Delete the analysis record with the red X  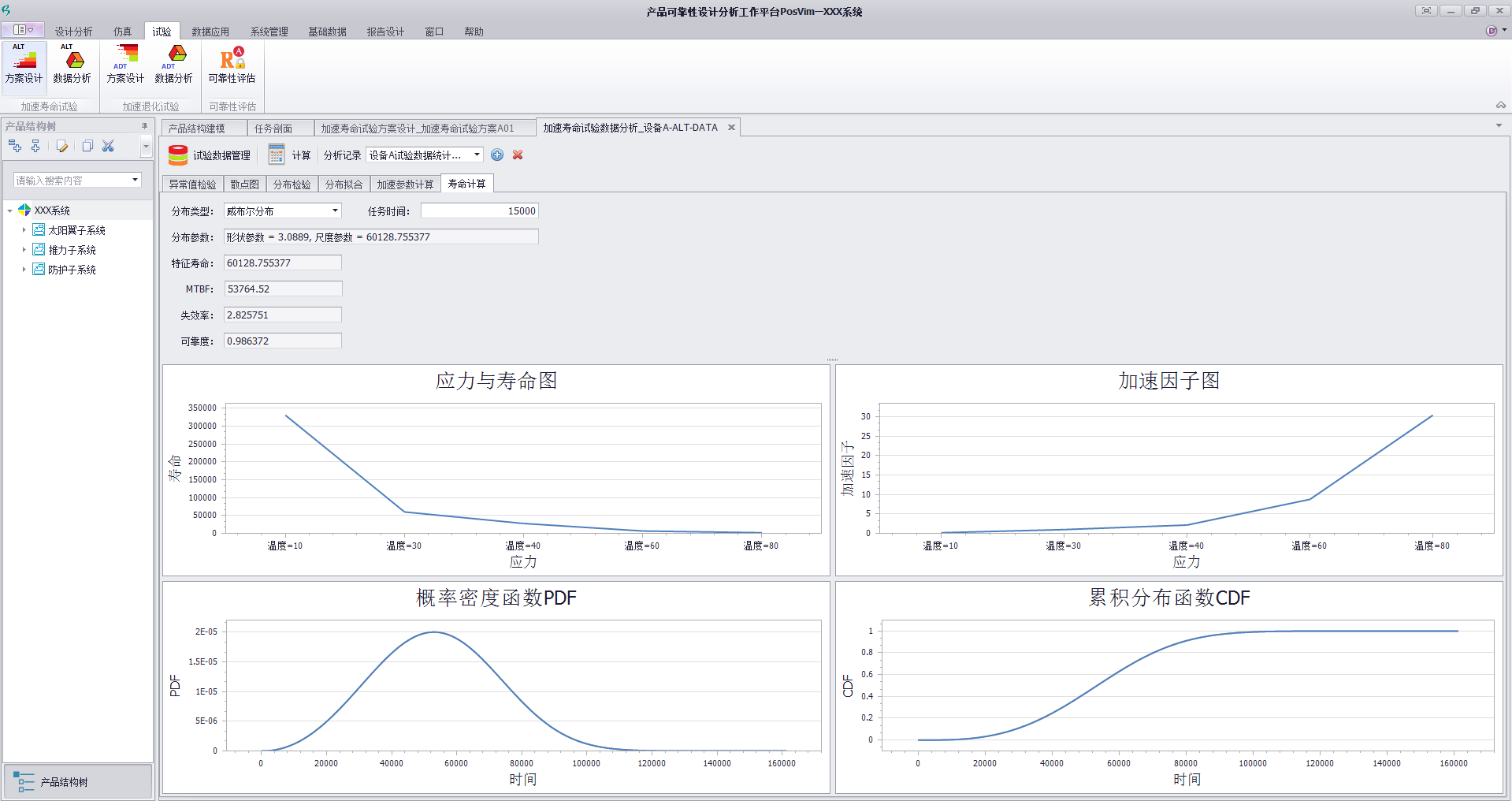[x=518, y=155]
